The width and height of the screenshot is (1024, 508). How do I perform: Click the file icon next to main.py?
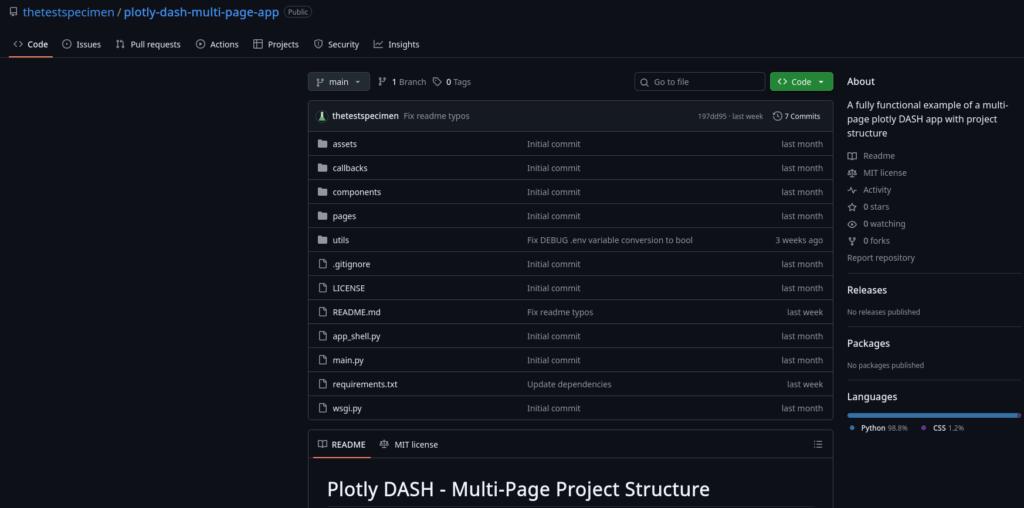point(322,360)
